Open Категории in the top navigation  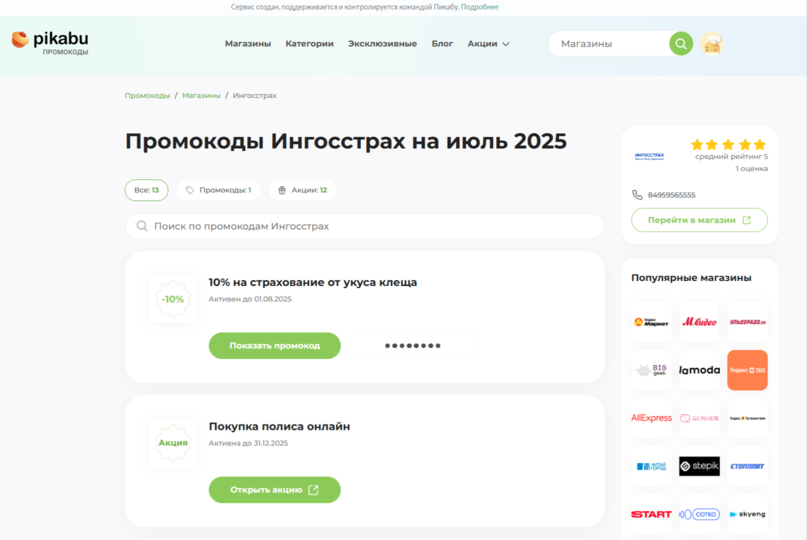[309, 44]
